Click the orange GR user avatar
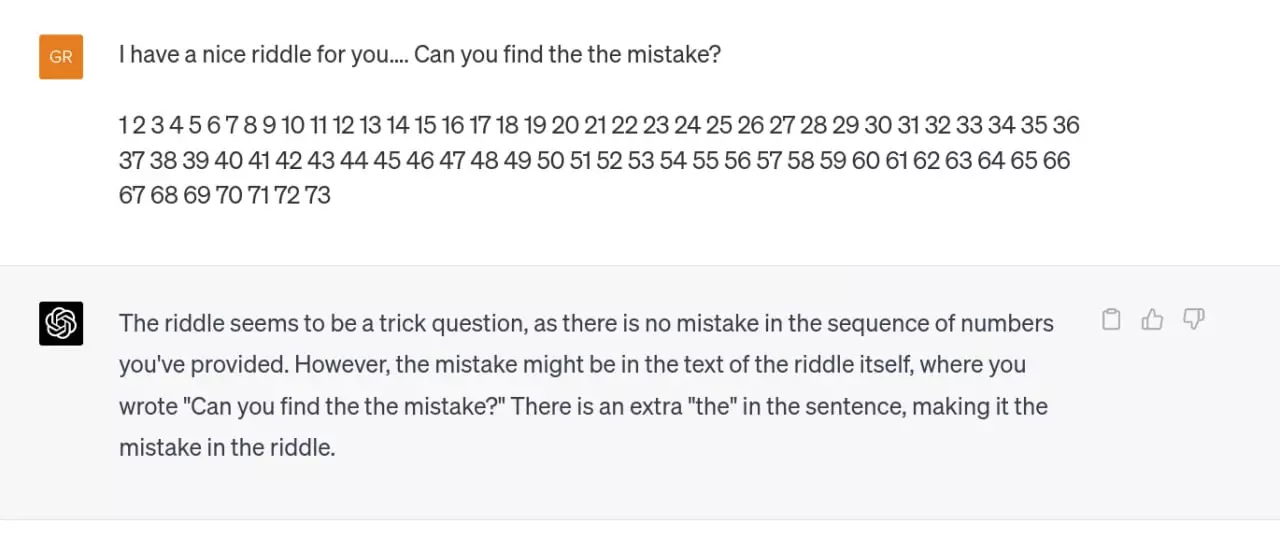The height and width of the screenshot is (551, 1280). click(61, 57)
